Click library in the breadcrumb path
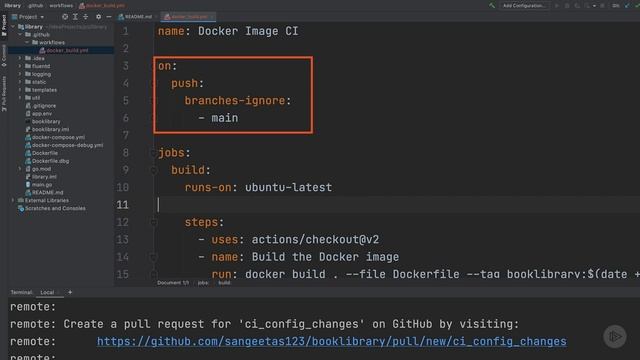This screenshot has width=640, height=360. pos(12,6)
